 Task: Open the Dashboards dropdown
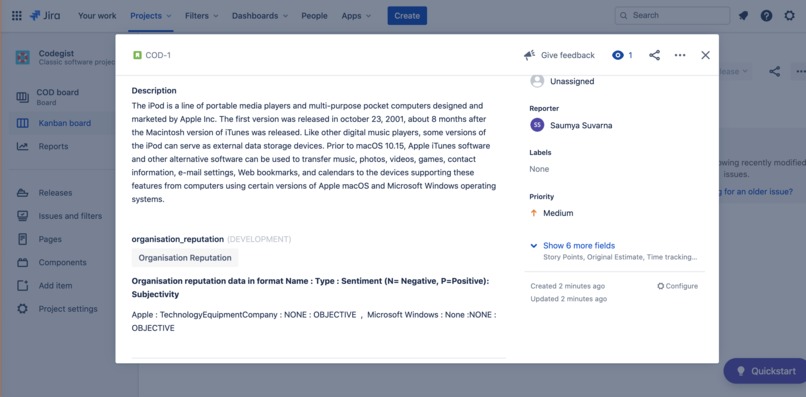coord(261,15)
